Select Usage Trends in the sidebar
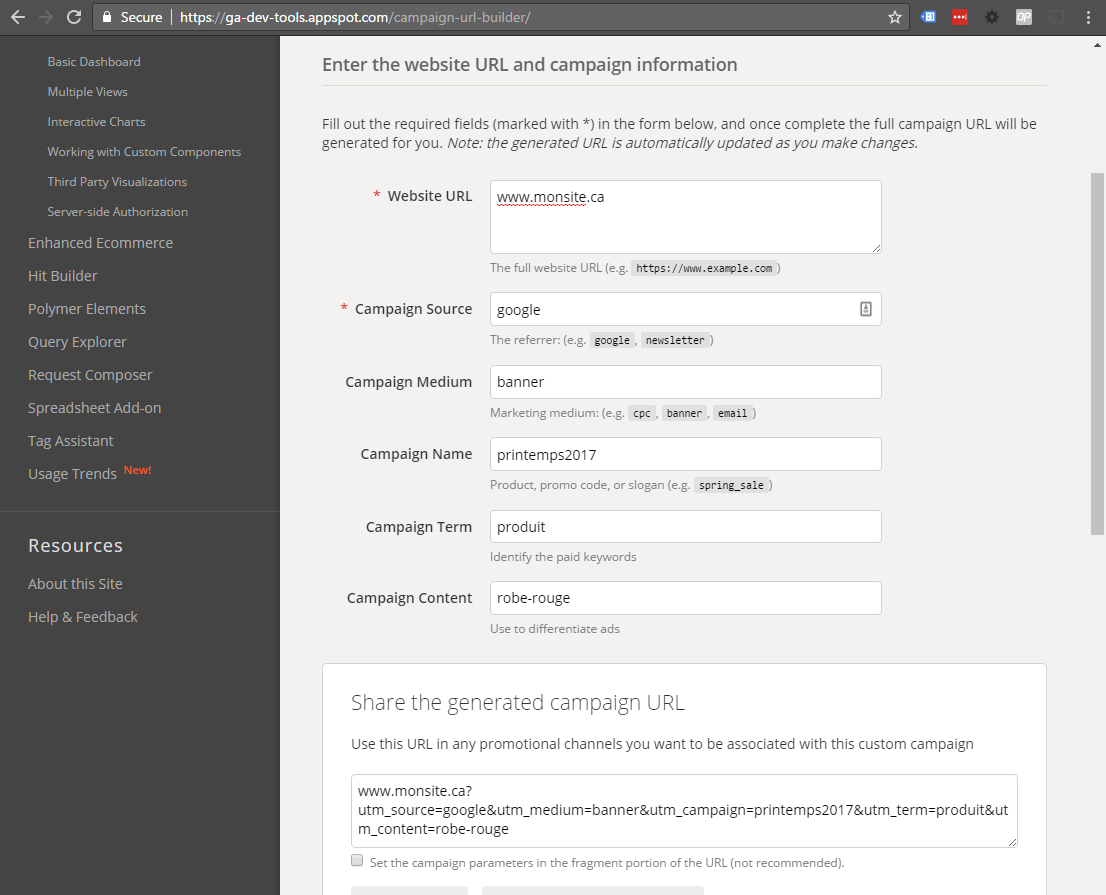Viewport: 1106px width, 895px height. 72,474
